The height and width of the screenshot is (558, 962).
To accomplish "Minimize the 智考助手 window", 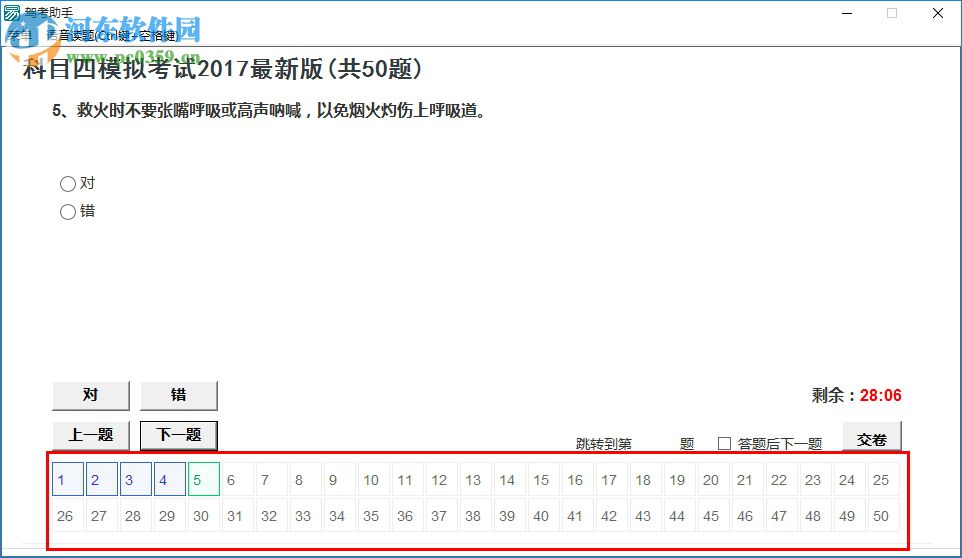I will coord(847,13).
